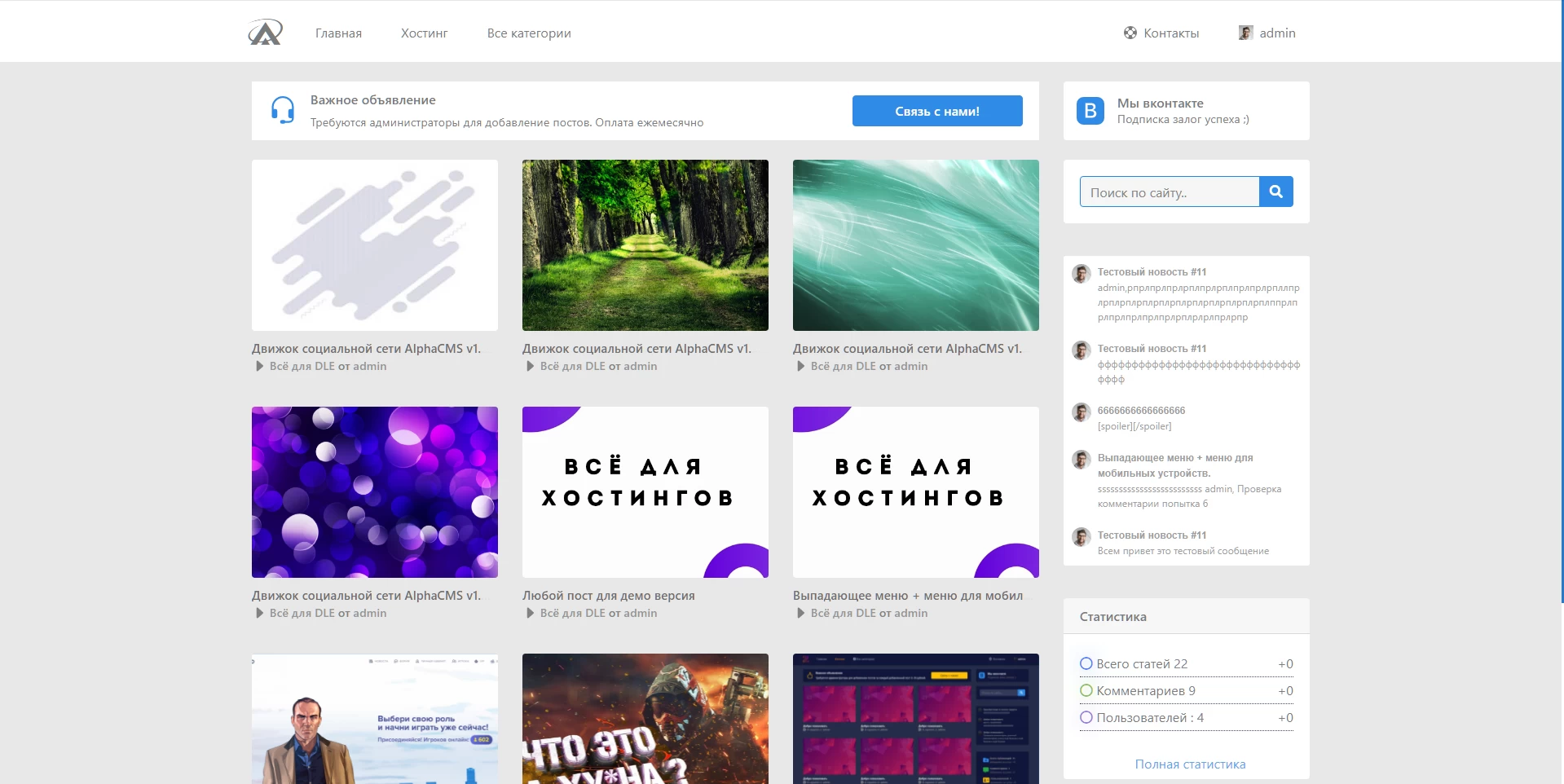Click the VKontakte "B" icon
1564x784 pixels.
point(1090,111)
